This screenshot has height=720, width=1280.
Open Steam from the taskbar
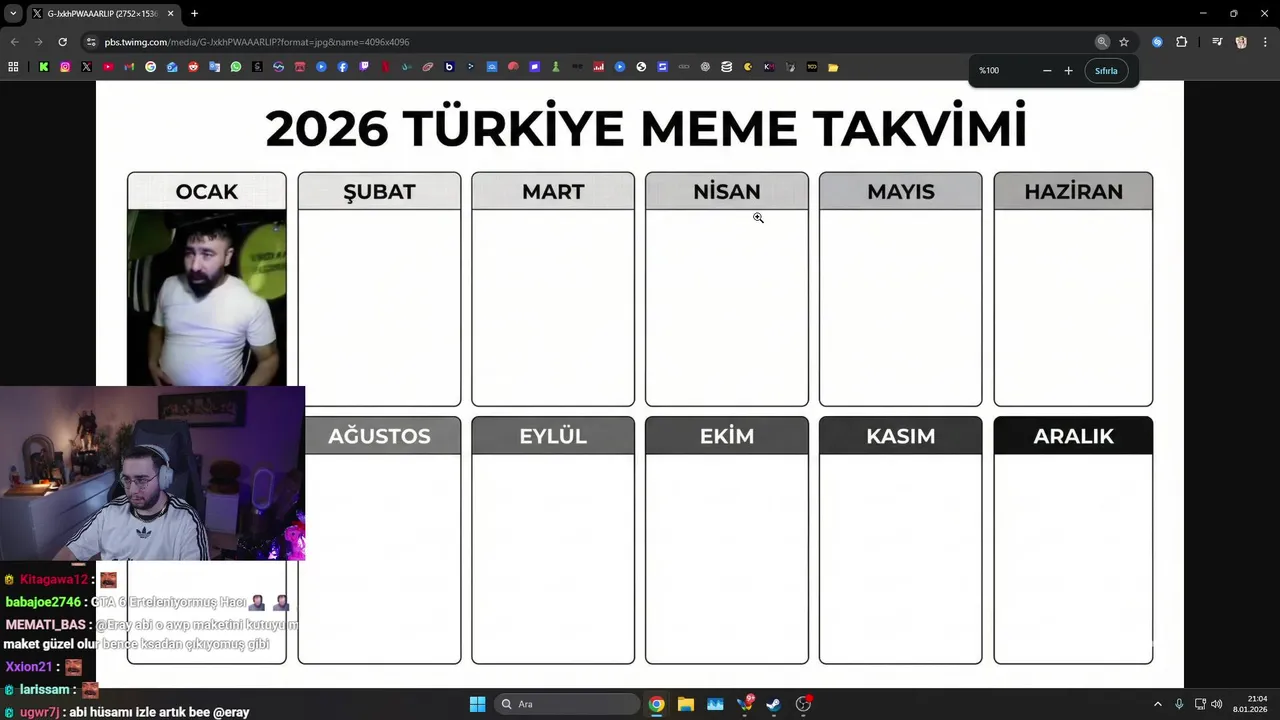(x=773, y=704)
